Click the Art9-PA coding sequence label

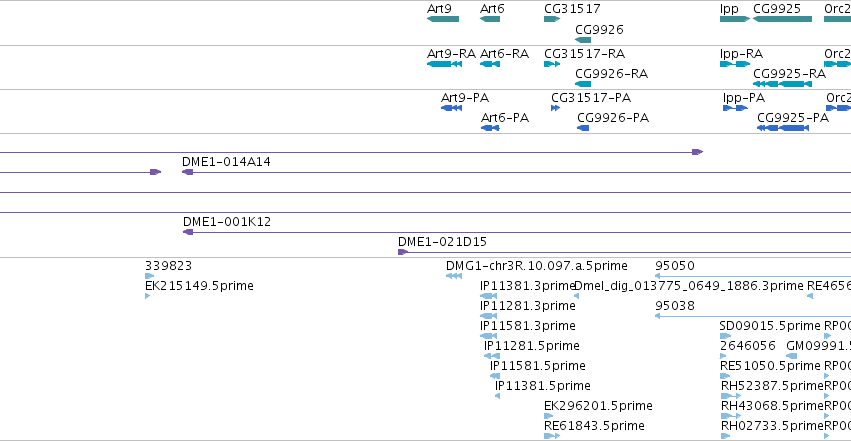(465, 98)
